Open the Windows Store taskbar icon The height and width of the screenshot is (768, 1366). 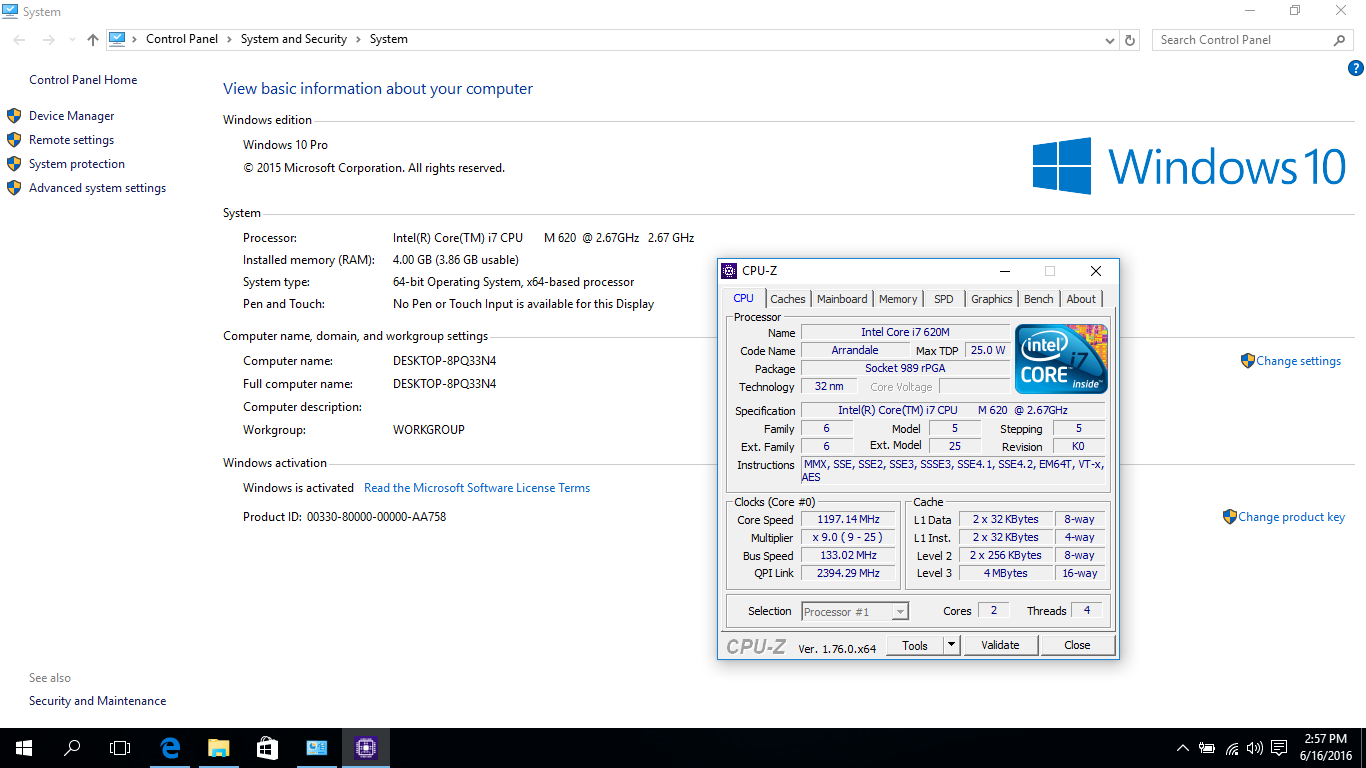(x=266, y=748)
